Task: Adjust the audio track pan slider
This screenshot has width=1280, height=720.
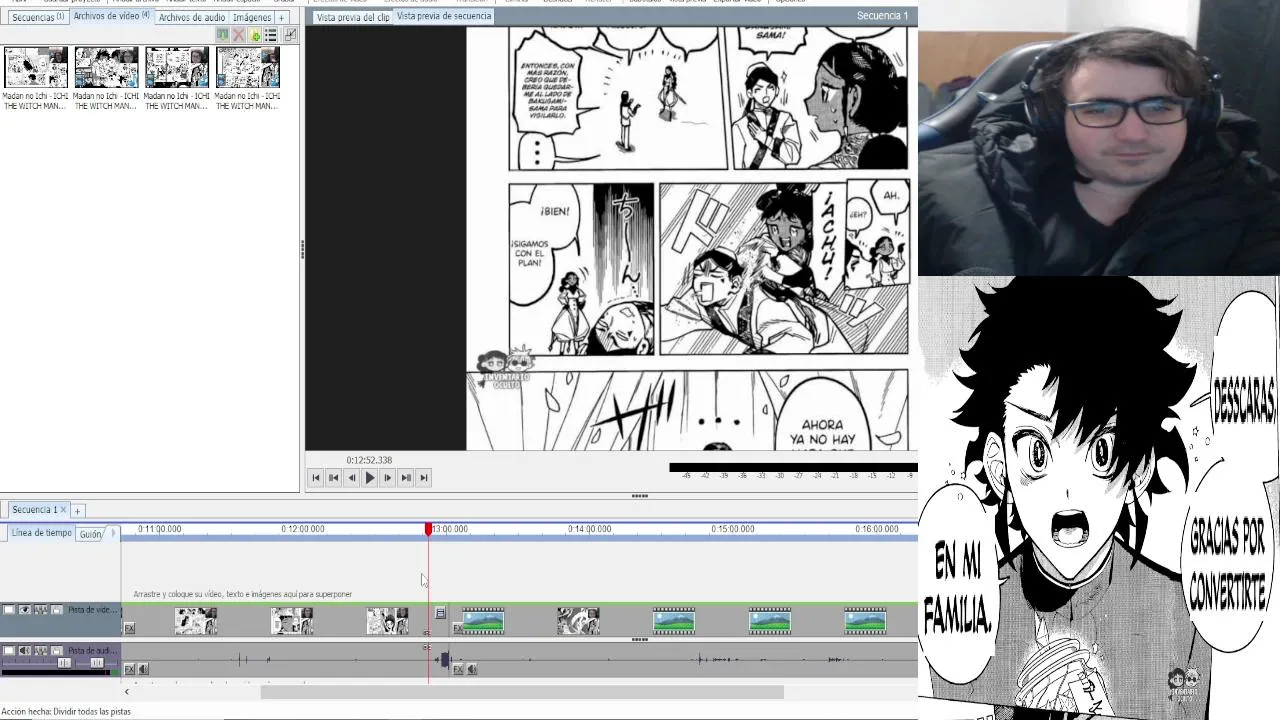Action: coord(97,663)
